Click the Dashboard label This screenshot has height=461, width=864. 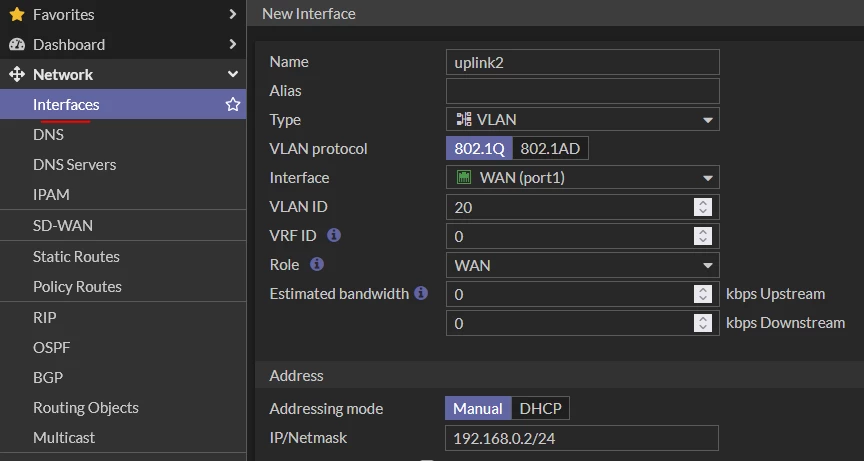tap(69, 45)
